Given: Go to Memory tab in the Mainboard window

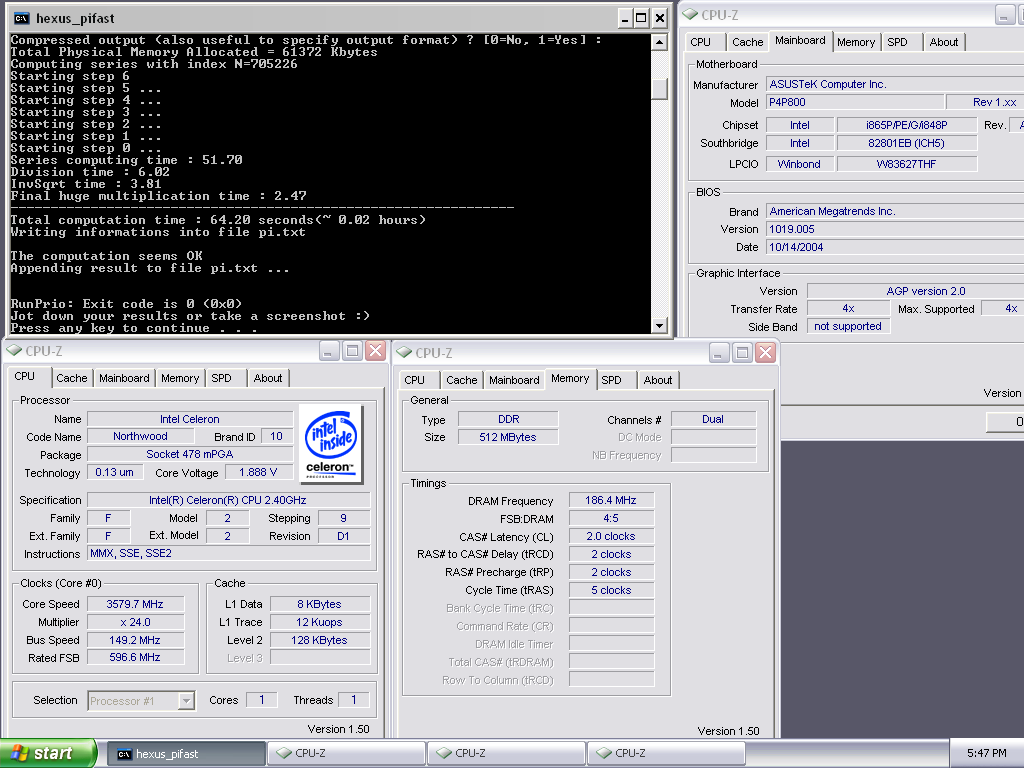Looking at the screenshot, I should [x=856, y=42].
